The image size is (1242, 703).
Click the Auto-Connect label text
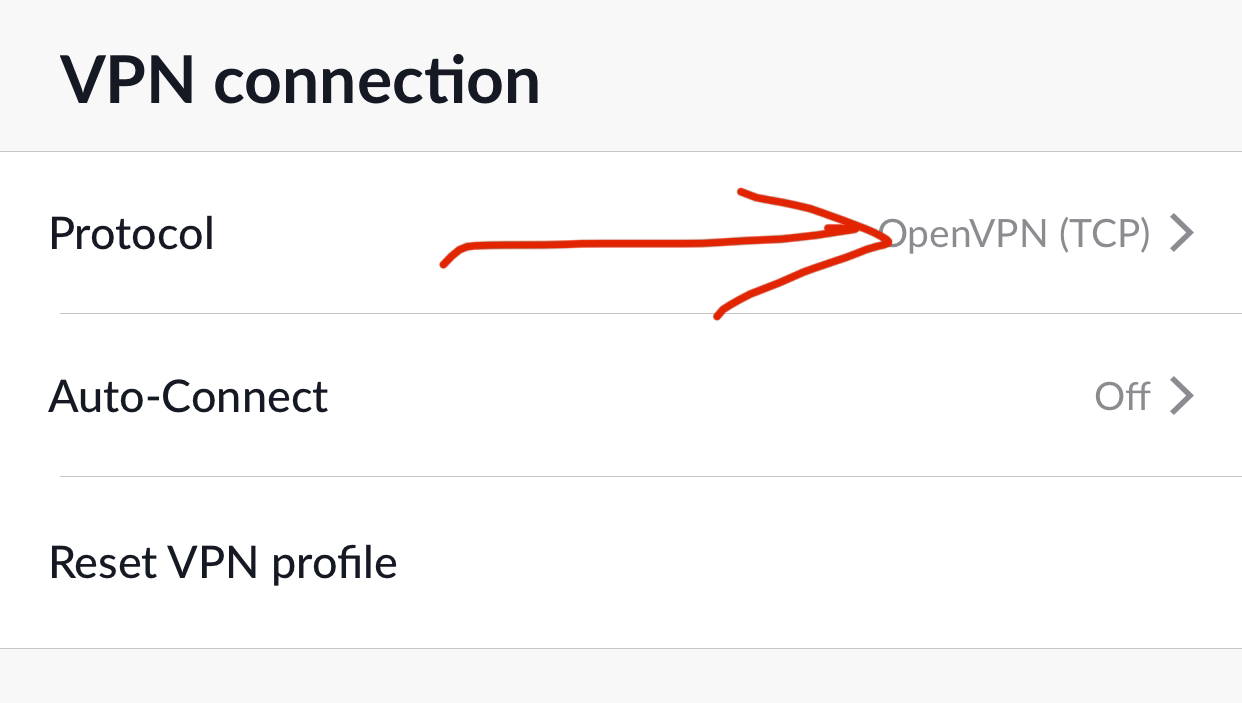(188, 397)
